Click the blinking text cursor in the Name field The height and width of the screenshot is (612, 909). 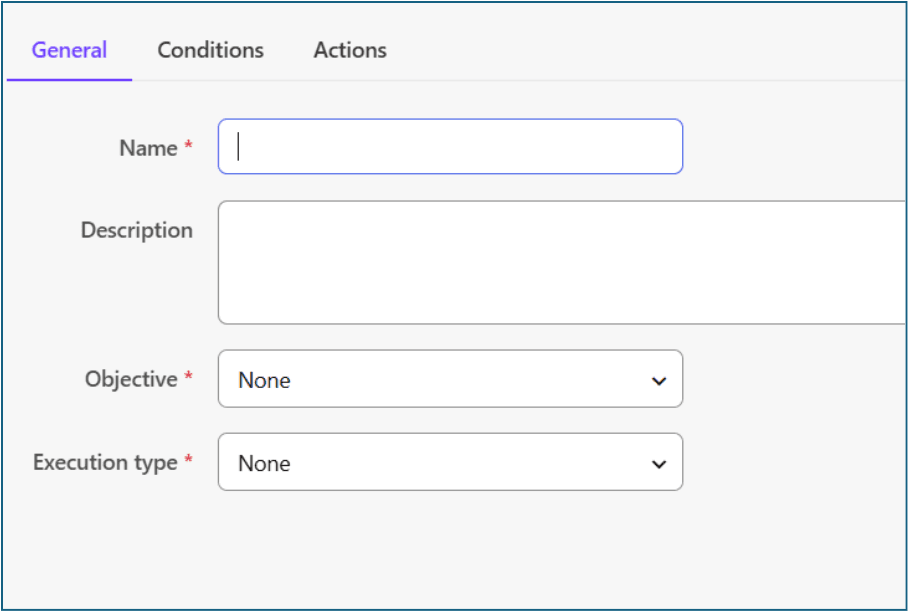(x=238, y=147)
